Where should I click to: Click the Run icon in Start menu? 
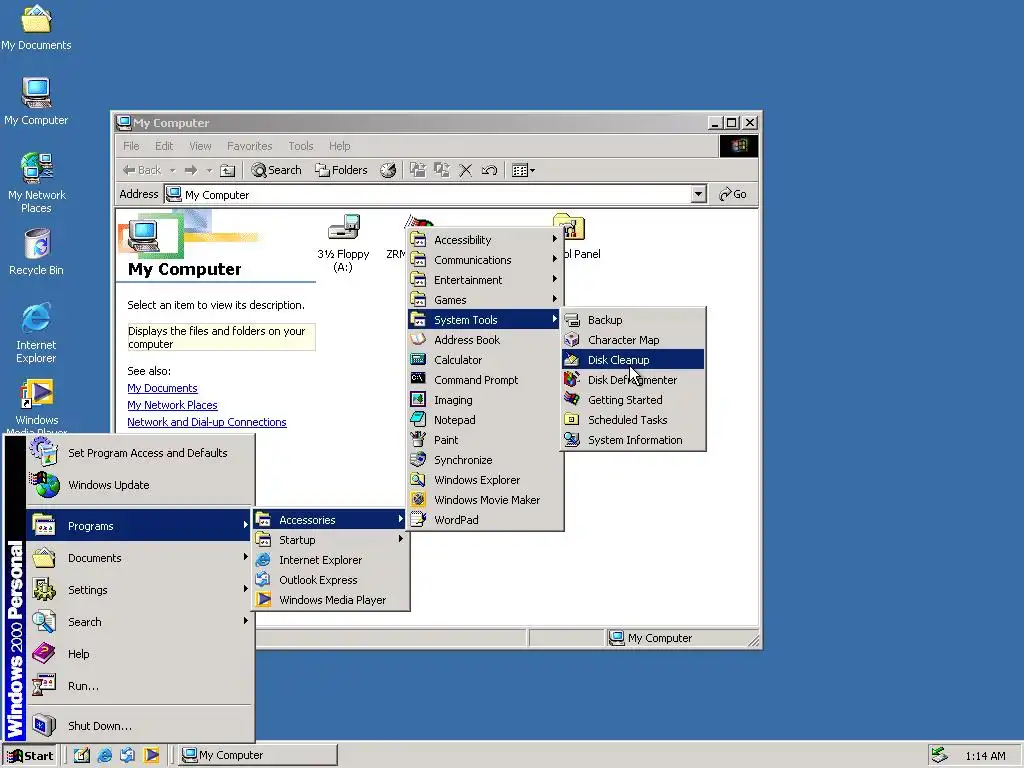[44, 685]
